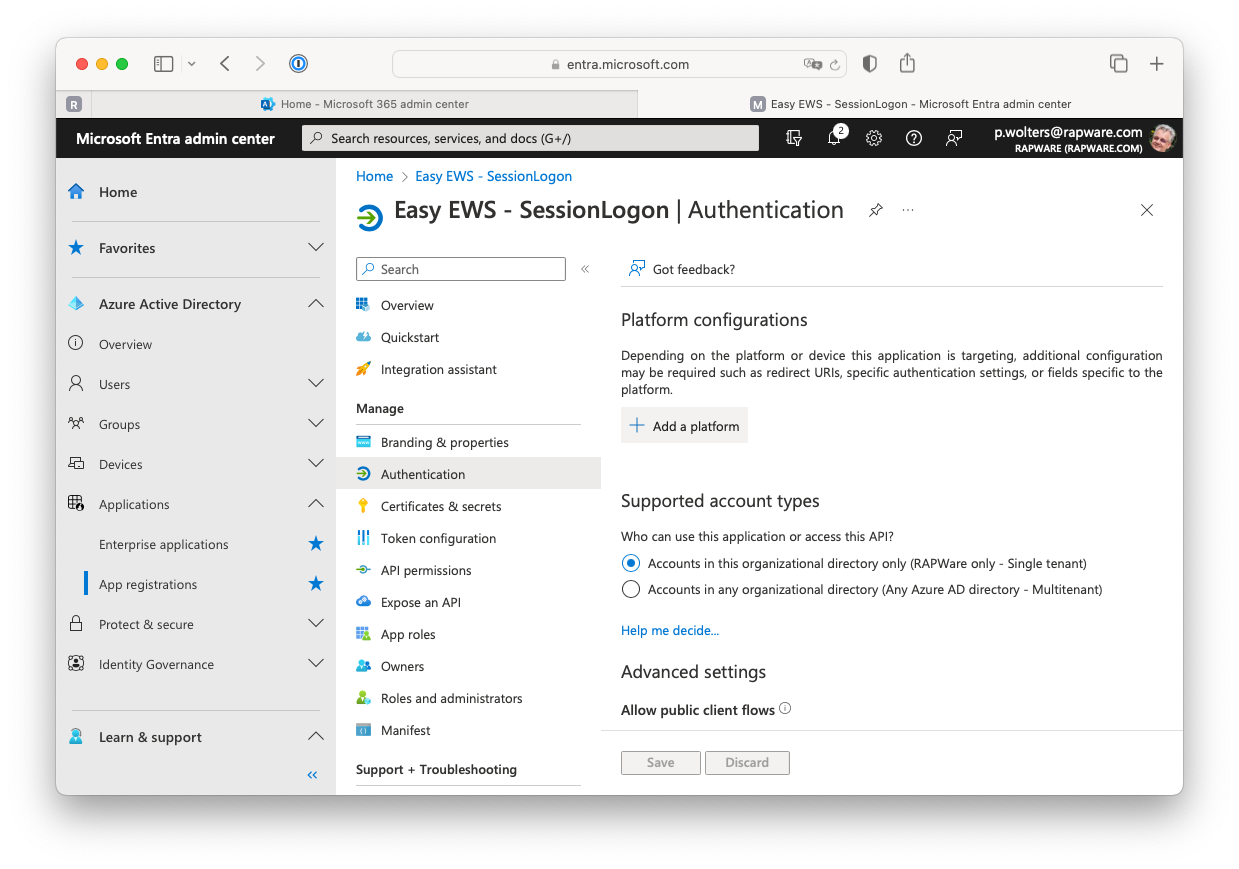Select the Easy EWS - SessionLogon browser tab
This screenshot has height=869, width=1239.
point(910,104)
